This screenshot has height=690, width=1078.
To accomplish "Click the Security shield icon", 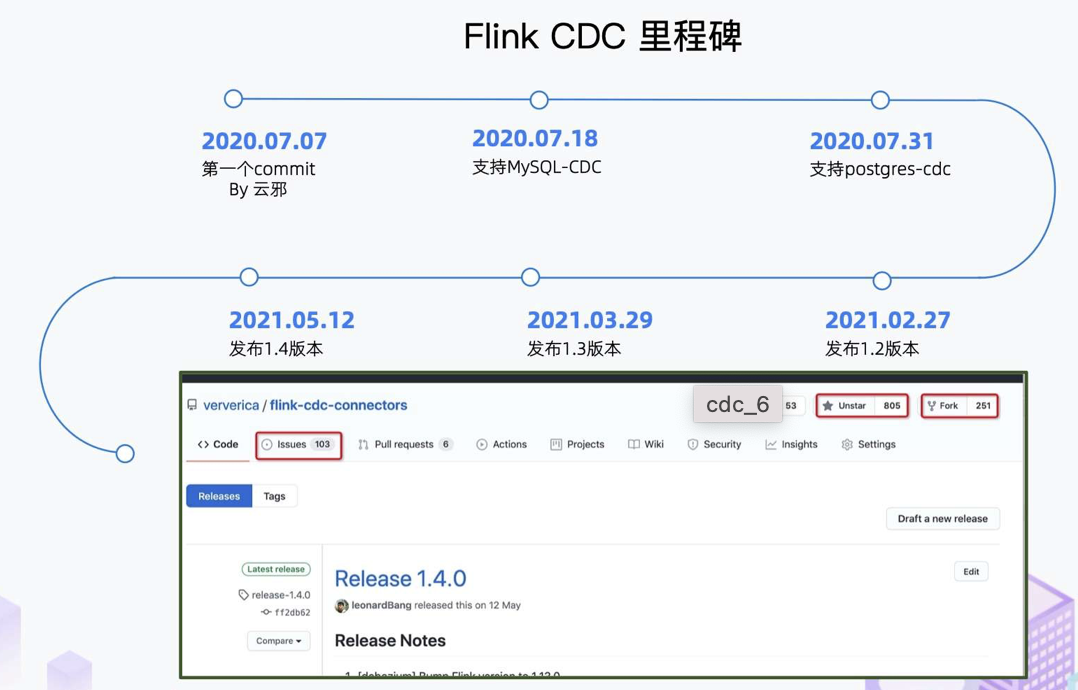I will [693, 445].
